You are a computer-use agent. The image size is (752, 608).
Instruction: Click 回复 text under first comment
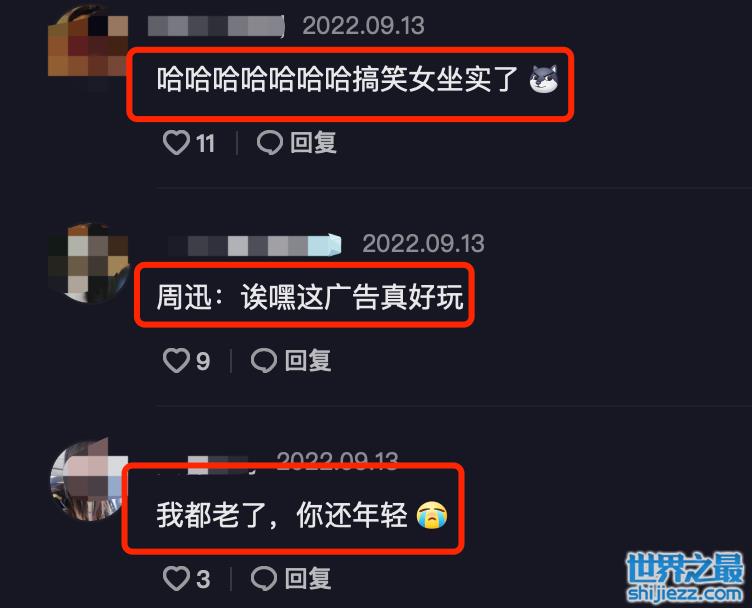point(313,143)
